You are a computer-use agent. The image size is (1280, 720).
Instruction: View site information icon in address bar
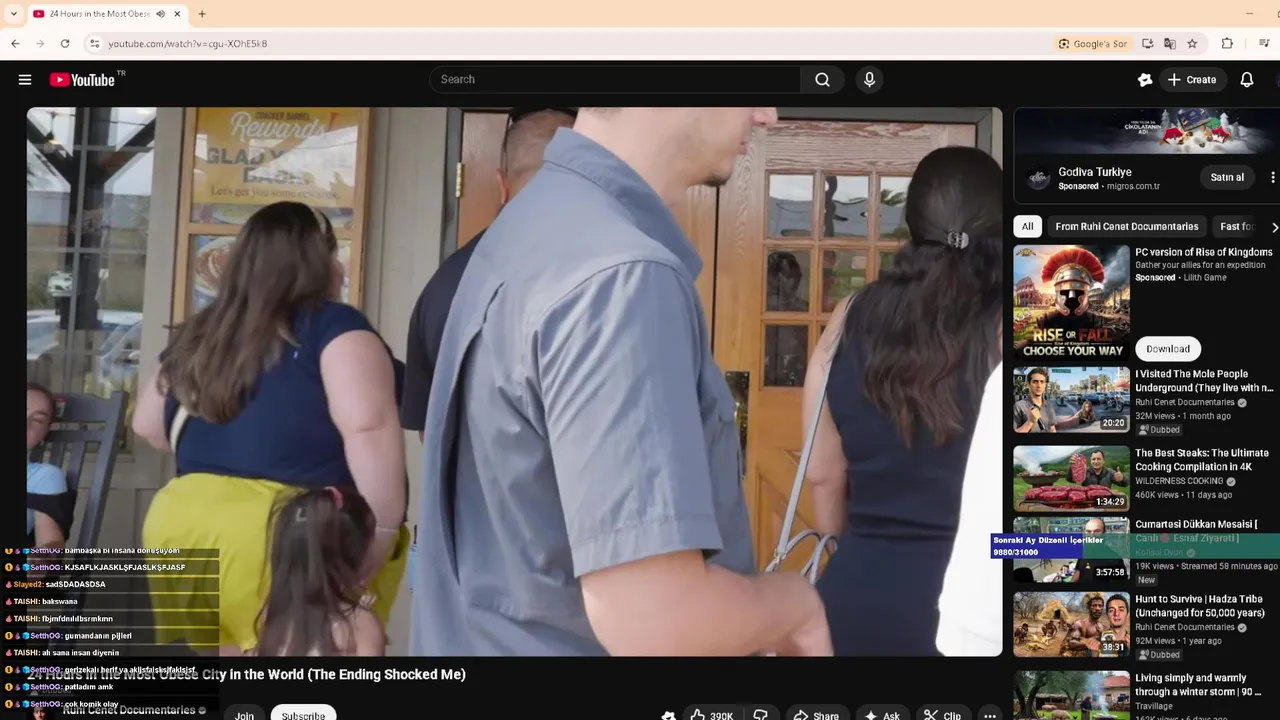[94, 43]
